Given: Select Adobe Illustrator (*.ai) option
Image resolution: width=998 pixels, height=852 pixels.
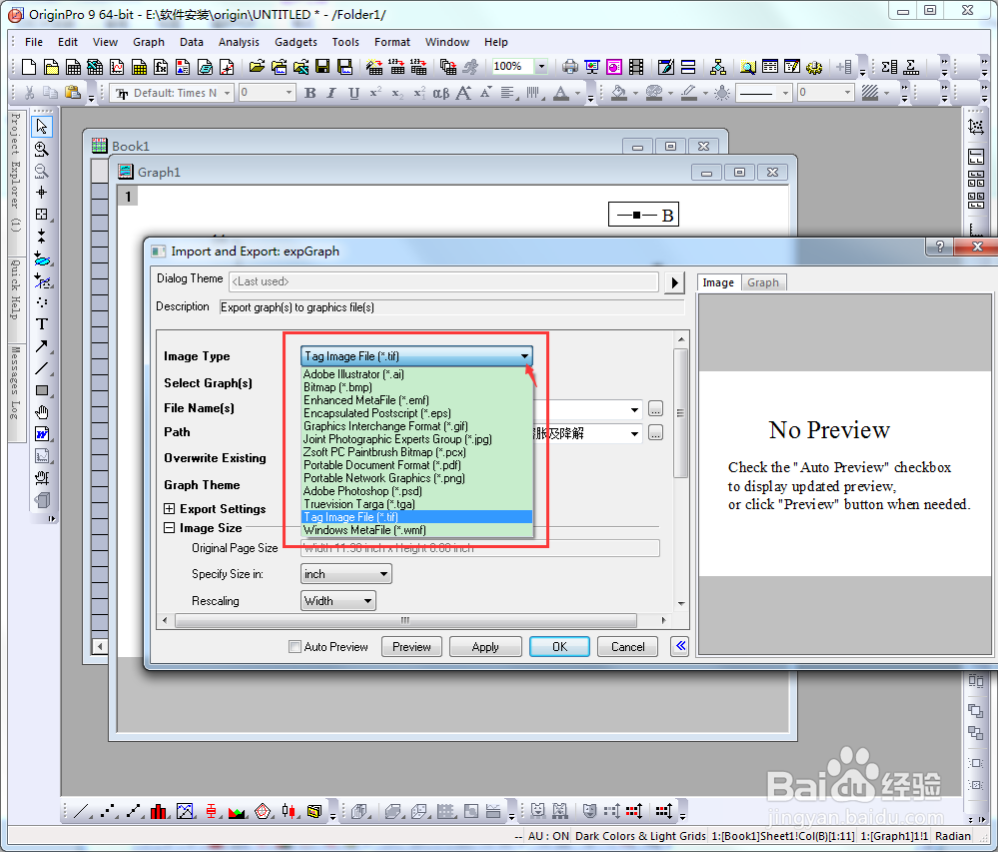Looking at the screenshot, I should click(x=417, y=374).
